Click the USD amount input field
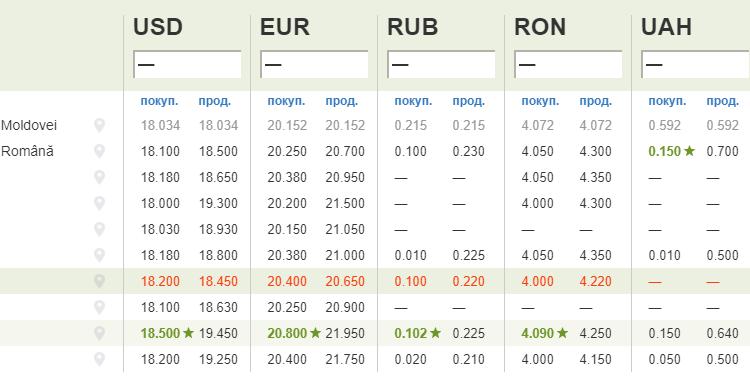750x384 pixels. tap(187, 64)
